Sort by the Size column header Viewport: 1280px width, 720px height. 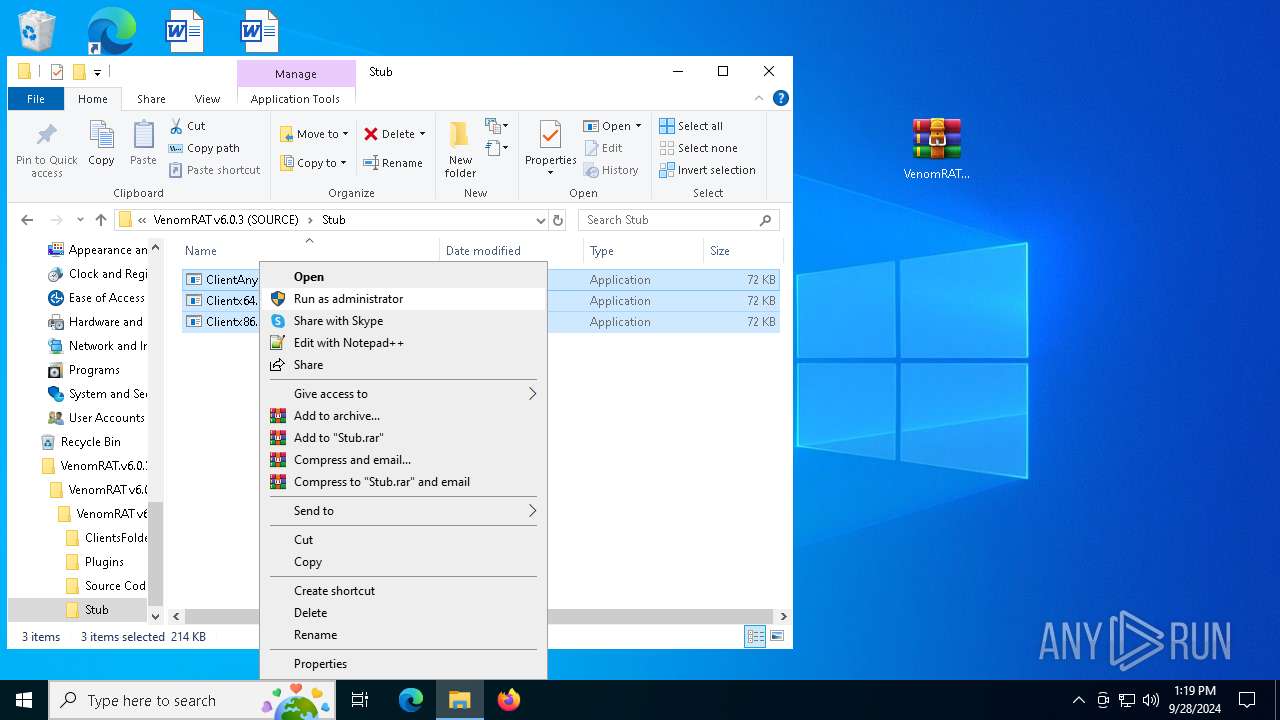coord(743,251)
